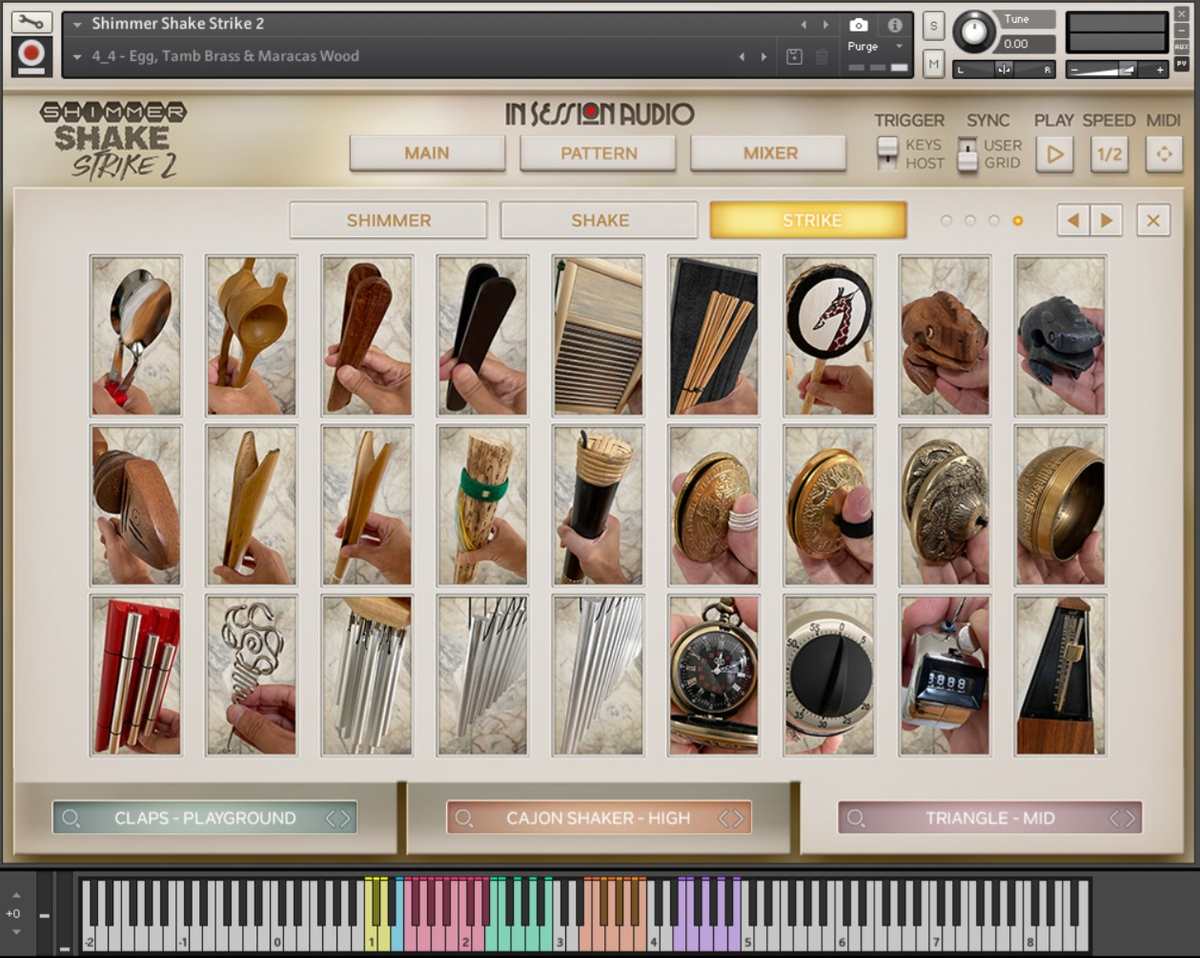Screen dimensions: 1200x958
Task: Click the PLAY triangle button
Action: tap(1054, 154)
